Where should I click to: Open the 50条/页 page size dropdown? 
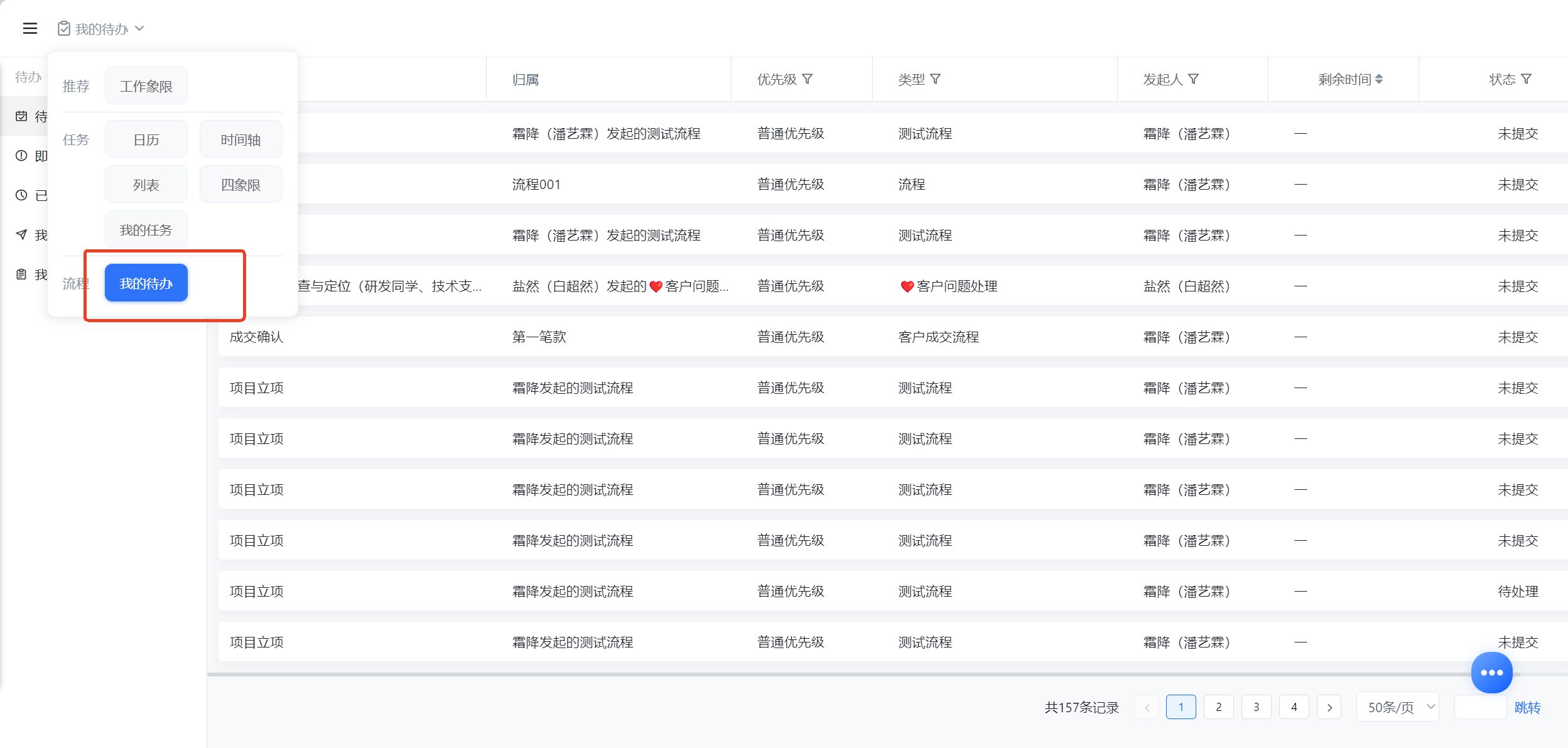coord(1398,707)
